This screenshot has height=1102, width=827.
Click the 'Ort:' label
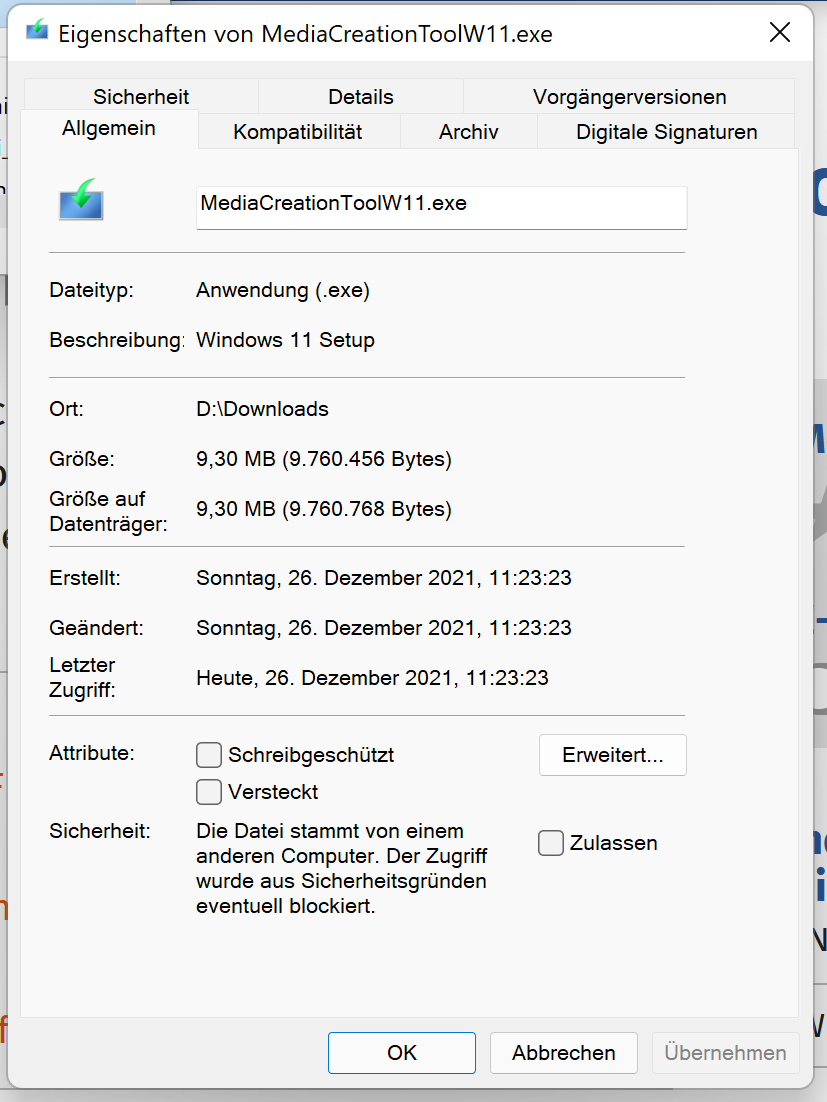[x=66, y=409]
